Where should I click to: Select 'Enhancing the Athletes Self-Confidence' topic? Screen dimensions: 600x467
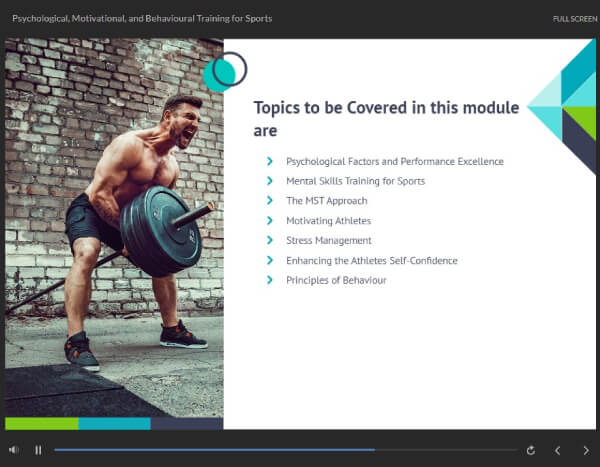(372, 261)
